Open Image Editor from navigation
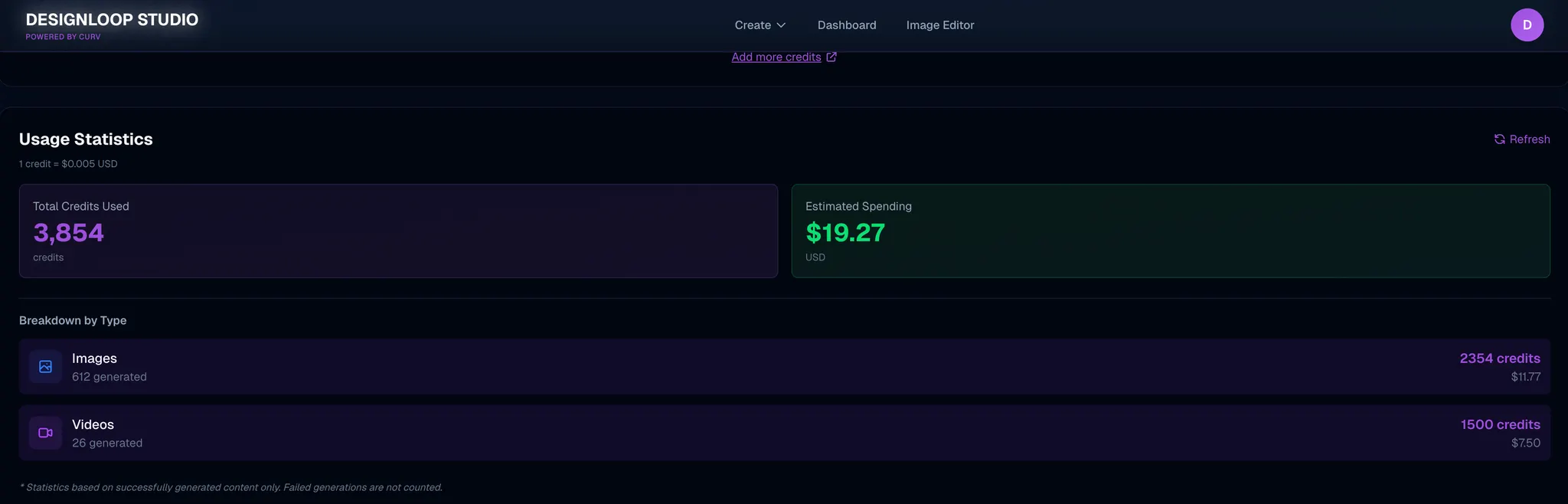Image resolution: width=1568 pixels, height=504 pixels. (940, 25)
